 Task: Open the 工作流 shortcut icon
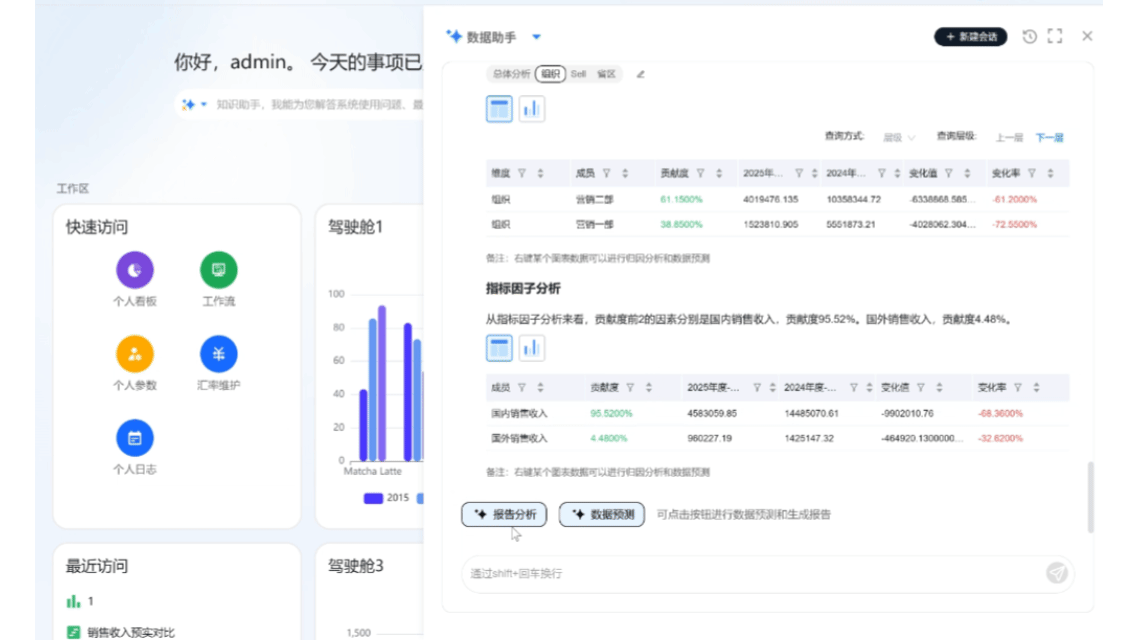point(218,270)
